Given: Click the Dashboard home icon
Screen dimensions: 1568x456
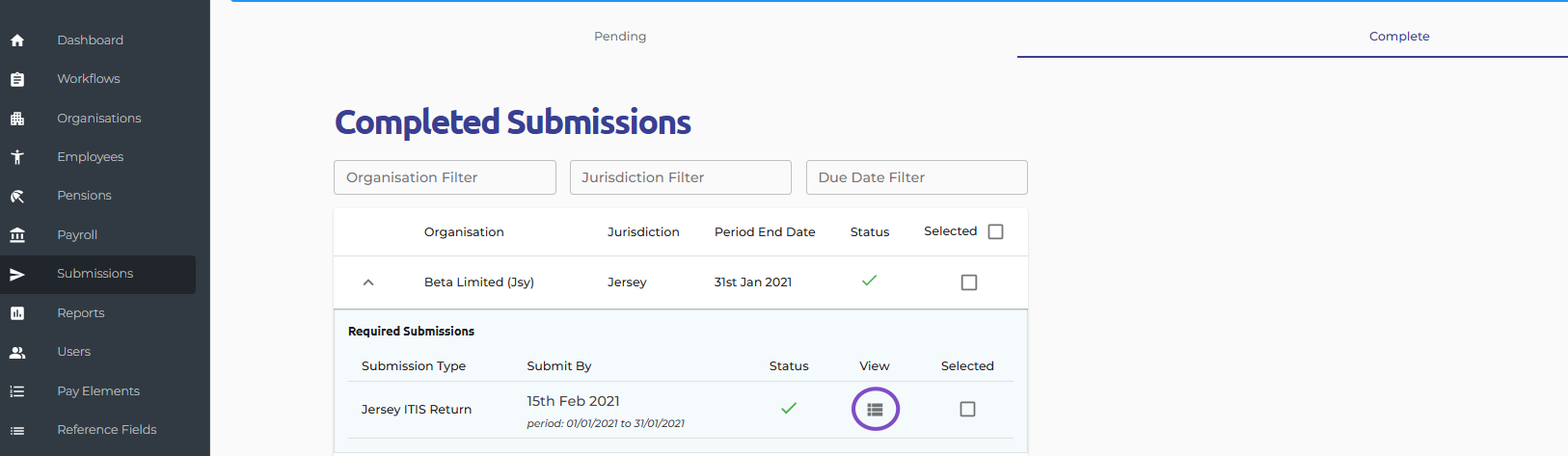Looking at the screenshot, I should (17, 40).
